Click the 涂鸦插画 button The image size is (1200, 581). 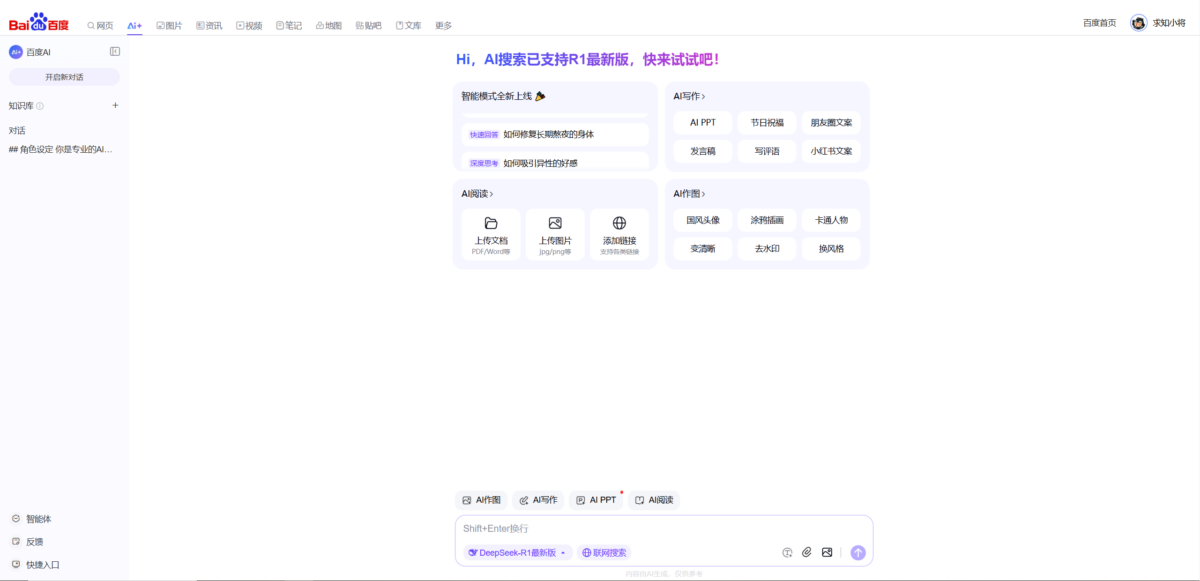click(767, 220)
